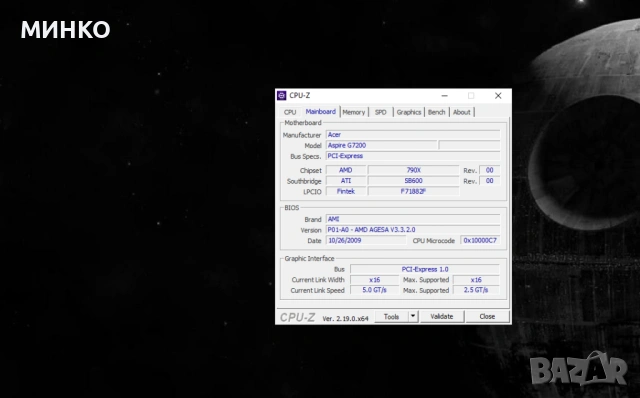Click the Southbridge model SB600 field
The image size is (640, 398).
[413, 181]
